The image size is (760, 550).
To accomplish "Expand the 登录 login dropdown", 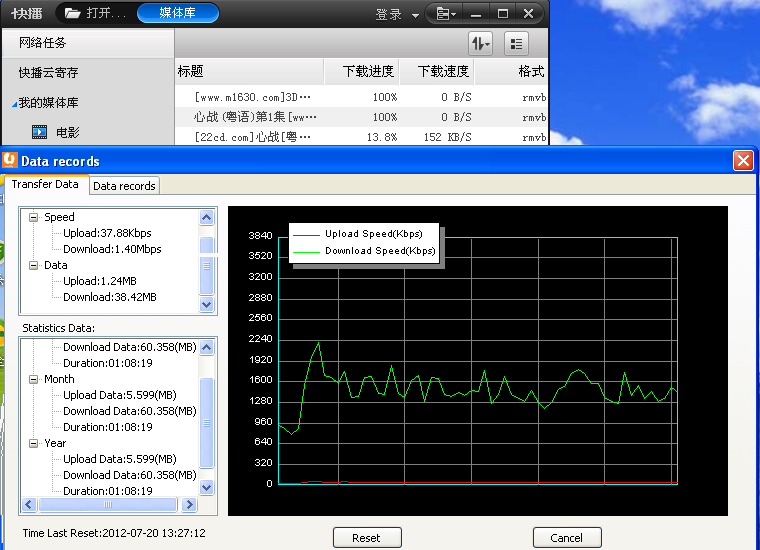I will click(x=415, y=15).
